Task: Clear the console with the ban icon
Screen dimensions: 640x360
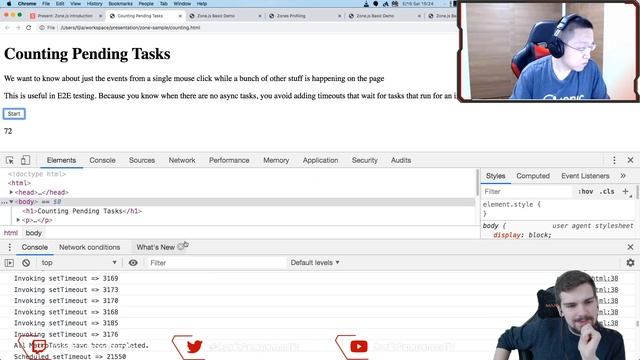Action: 26,263
